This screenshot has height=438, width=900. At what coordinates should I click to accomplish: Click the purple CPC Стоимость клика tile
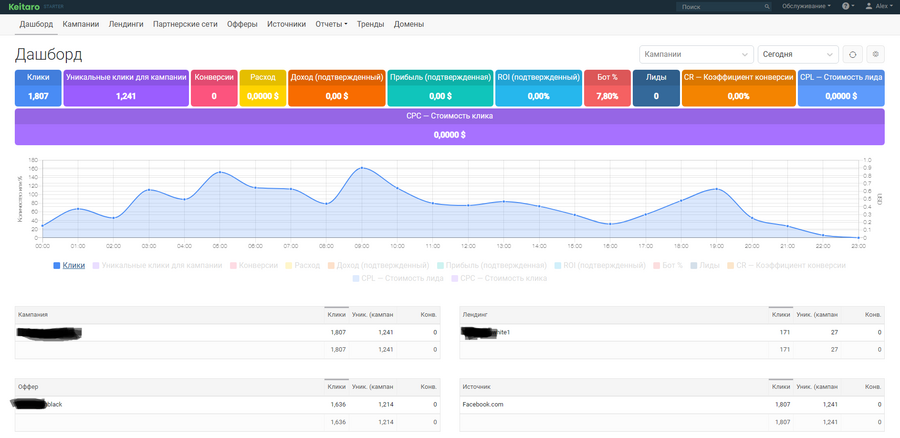point(449,126)
